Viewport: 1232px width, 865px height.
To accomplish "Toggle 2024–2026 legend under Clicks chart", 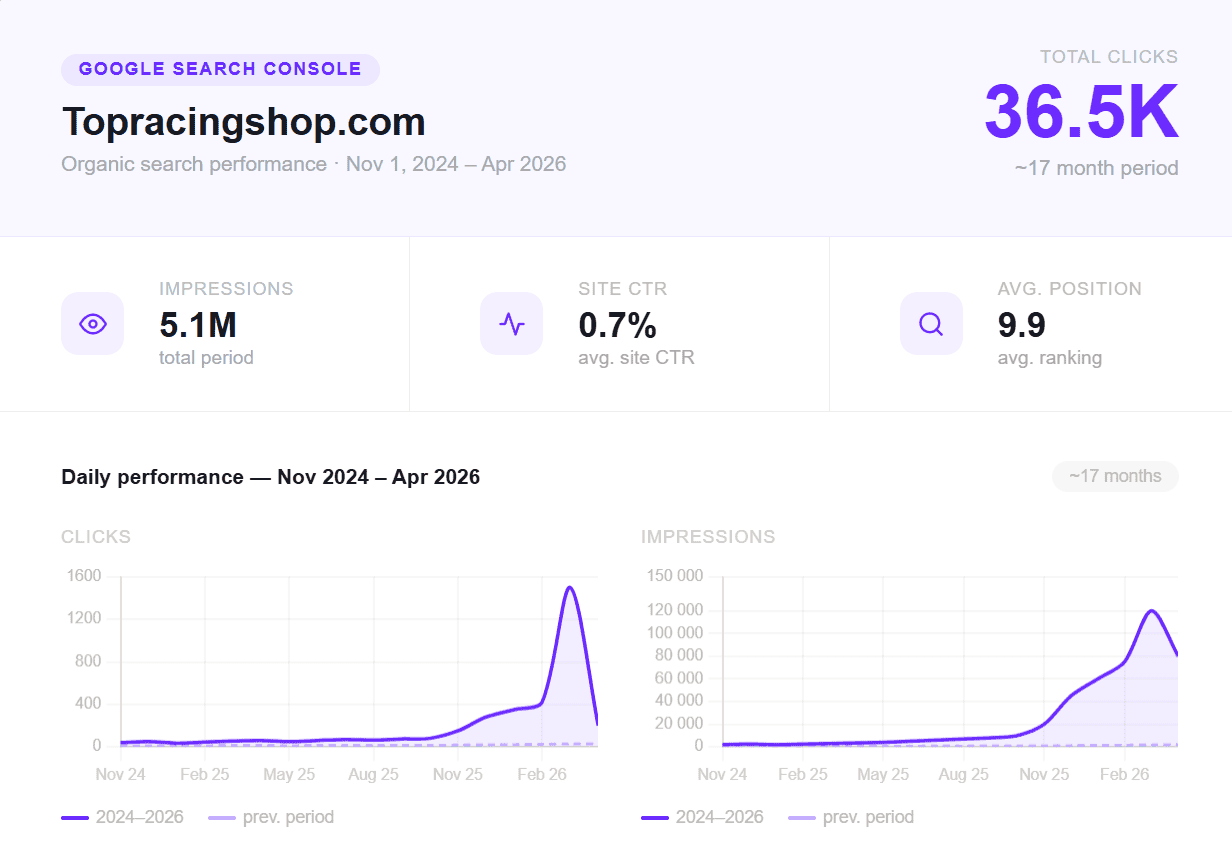I will click(x=122, y=817).
